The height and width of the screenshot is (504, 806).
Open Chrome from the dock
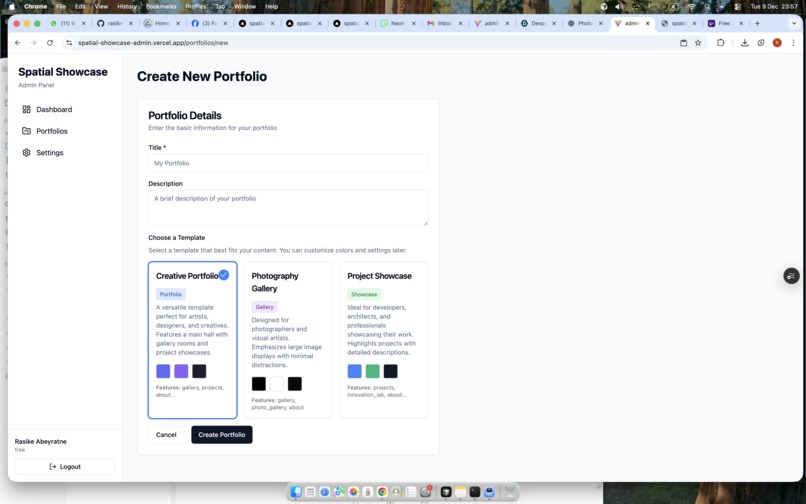(382, 492)
